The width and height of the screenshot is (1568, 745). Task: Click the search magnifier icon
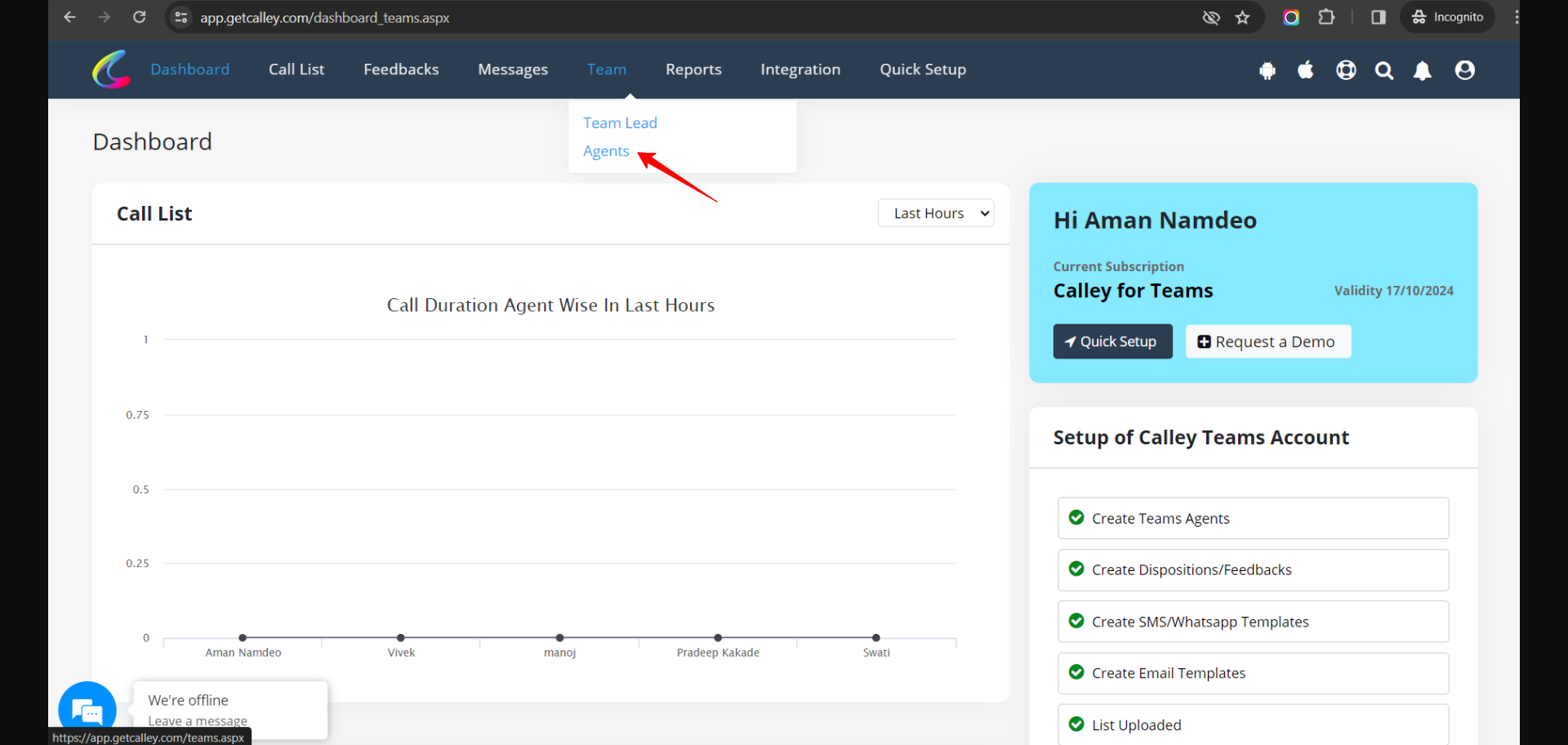pos(1384,71)
